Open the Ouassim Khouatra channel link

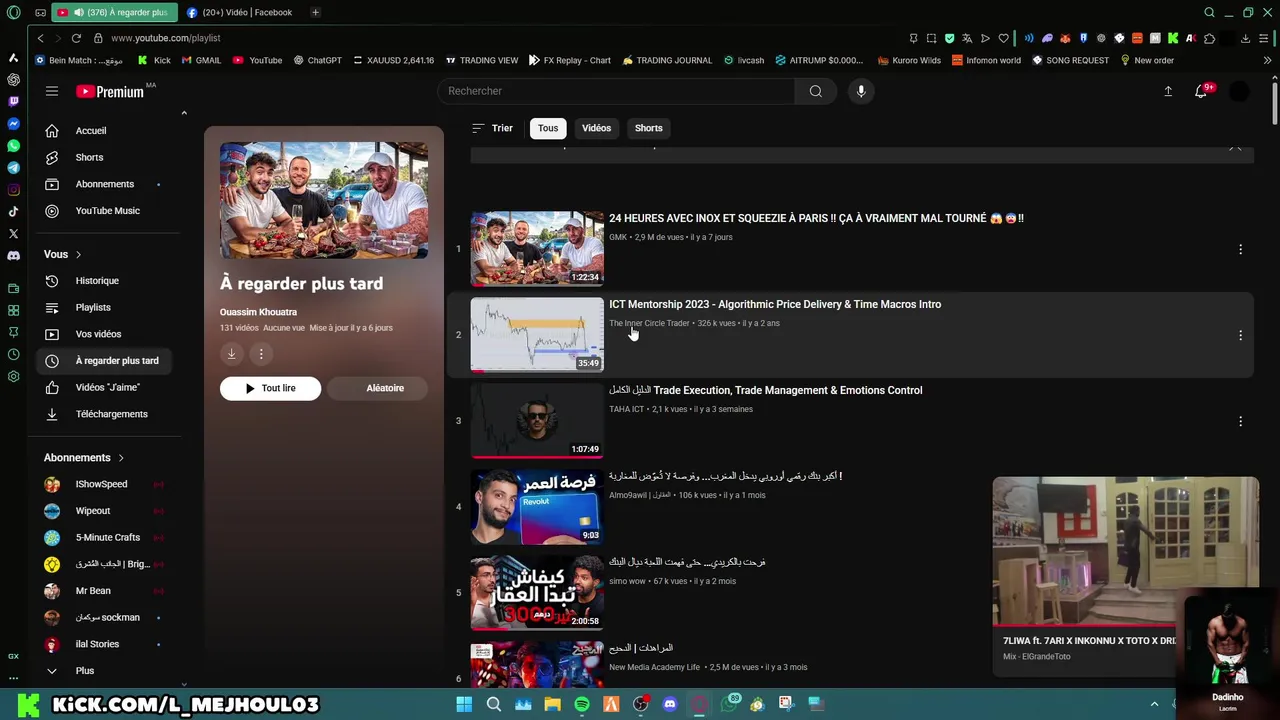pos(258,312)
